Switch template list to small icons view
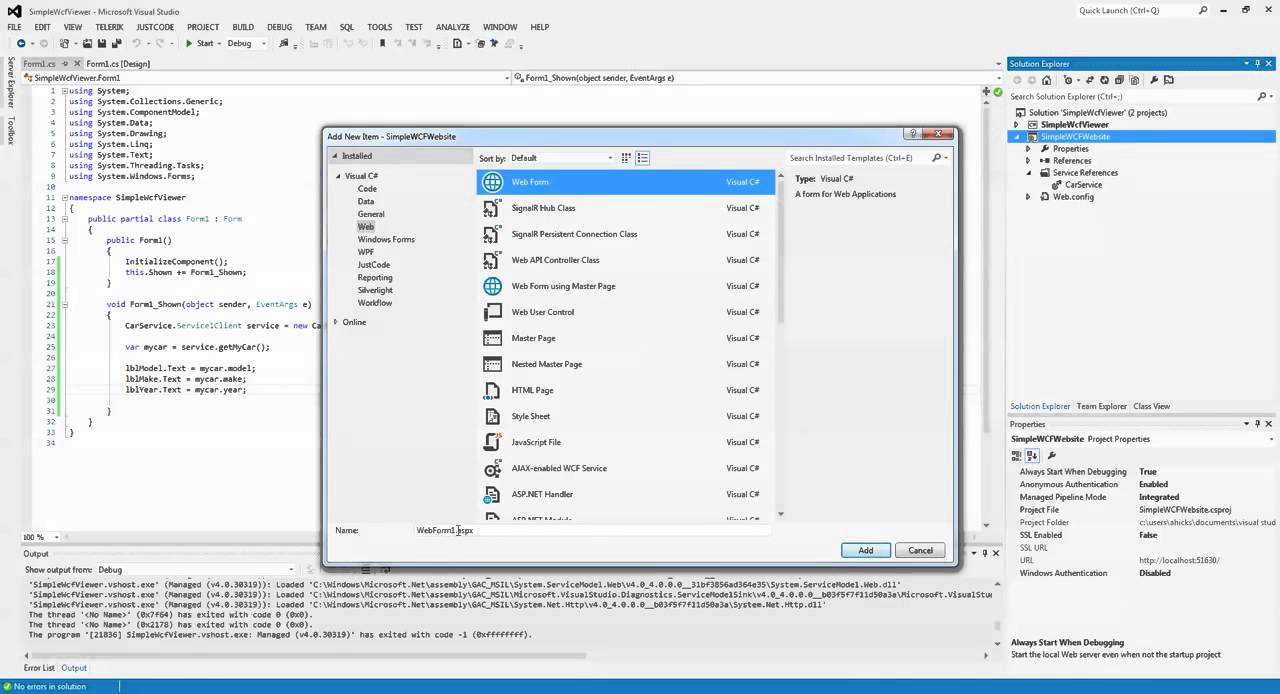The height and width of the screenshot is (694, 1280). pos(626,158)
